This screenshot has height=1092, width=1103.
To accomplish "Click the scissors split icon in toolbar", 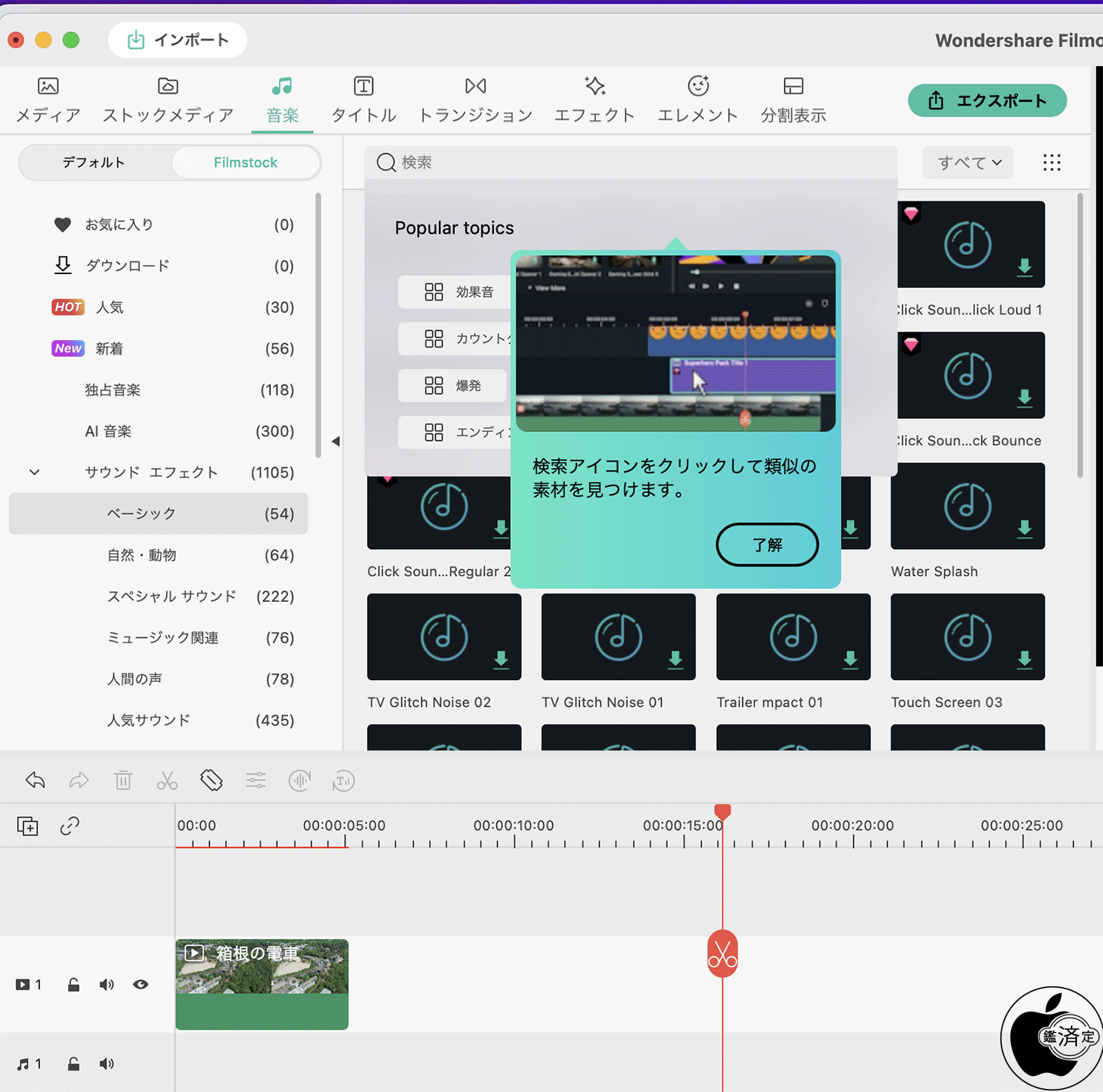I will 167,780.
